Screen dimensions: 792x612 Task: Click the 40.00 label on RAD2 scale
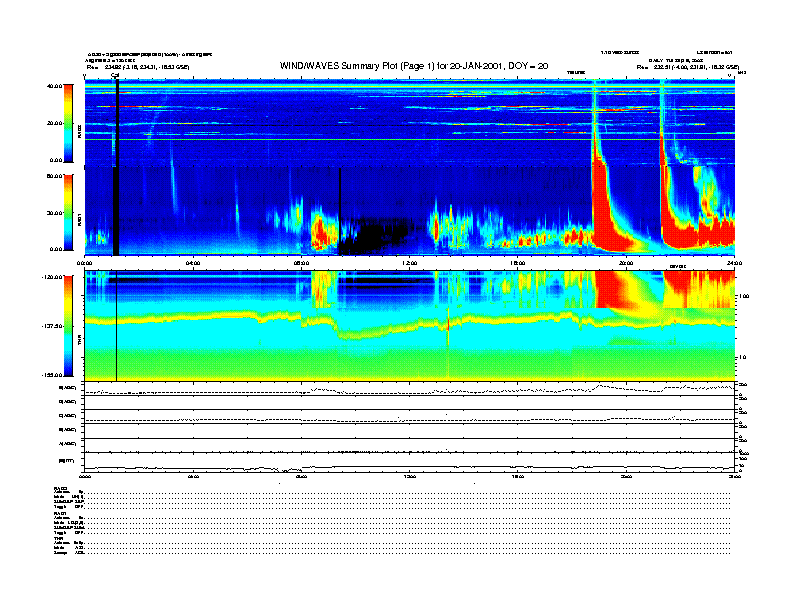click(54, 86)
